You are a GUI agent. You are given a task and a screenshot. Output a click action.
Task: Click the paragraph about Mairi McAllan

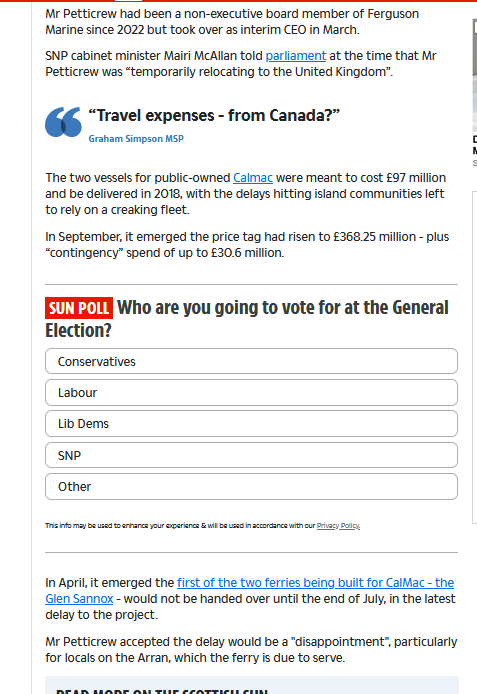click(241, 64)
